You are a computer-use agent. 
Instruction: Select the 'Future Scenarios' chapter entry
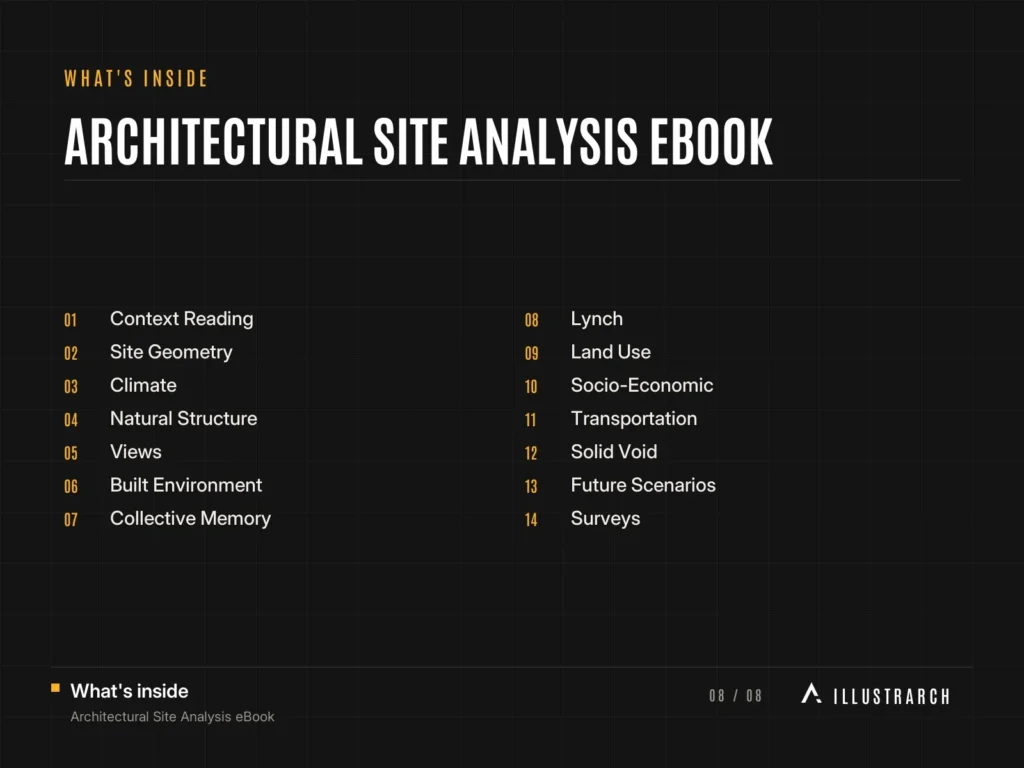point(643,485)
